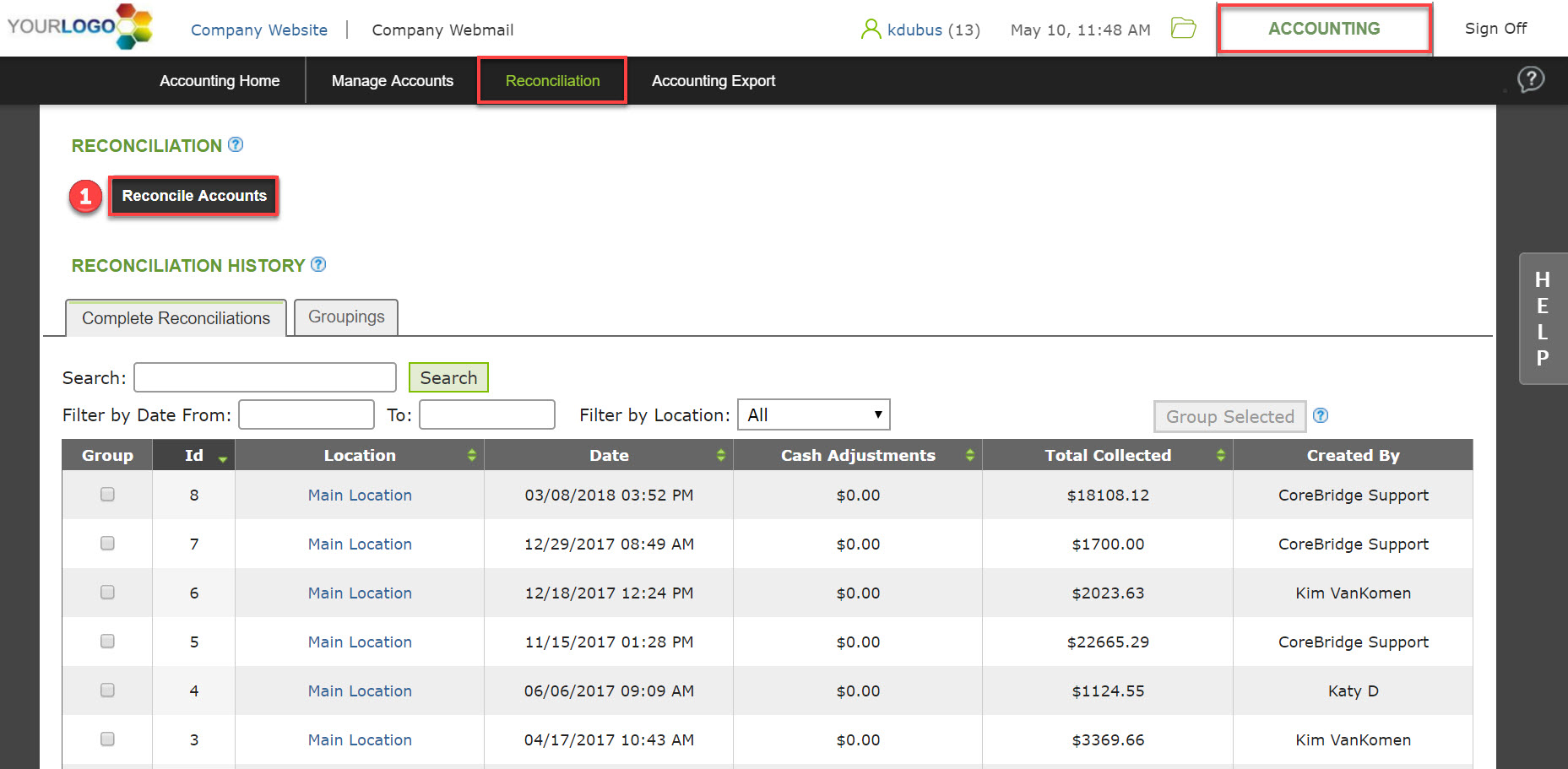The width and height of the screenshot is (1568, 769).
Task: Sort by the Date column sort arrows
Action: point(721,455)
